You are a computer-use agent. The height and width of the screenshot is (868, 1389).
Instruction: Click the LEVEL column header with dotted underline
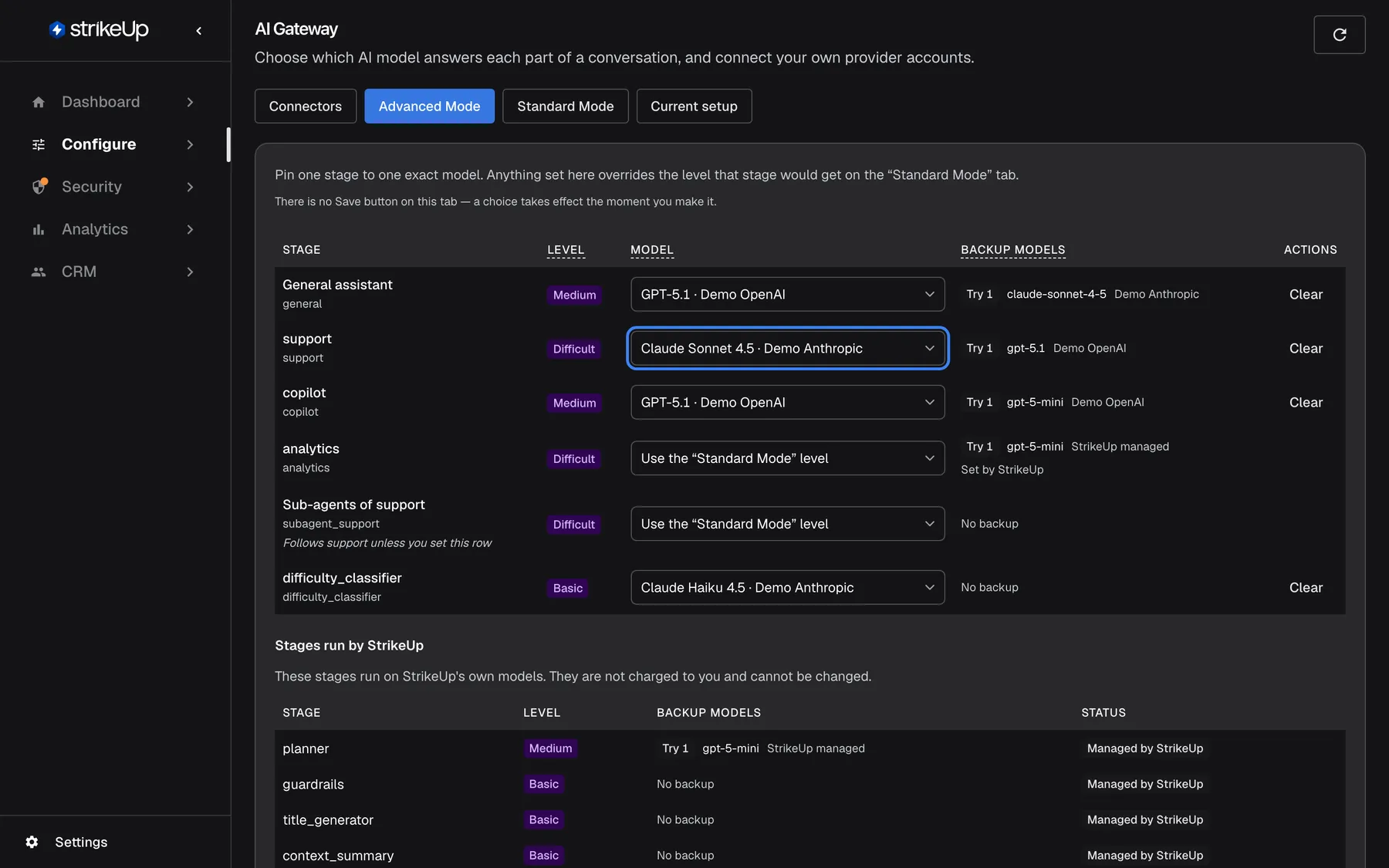pyautogui.click(x=566, y=250)
